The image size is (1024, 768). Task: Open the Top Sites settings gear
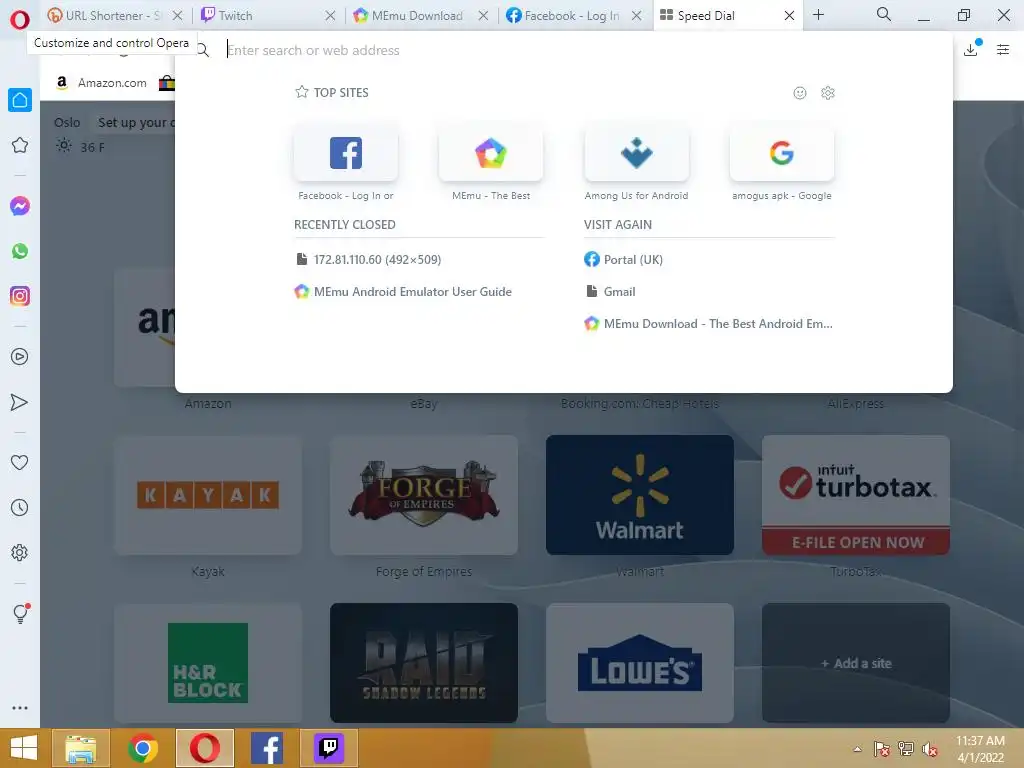[828, 93]
